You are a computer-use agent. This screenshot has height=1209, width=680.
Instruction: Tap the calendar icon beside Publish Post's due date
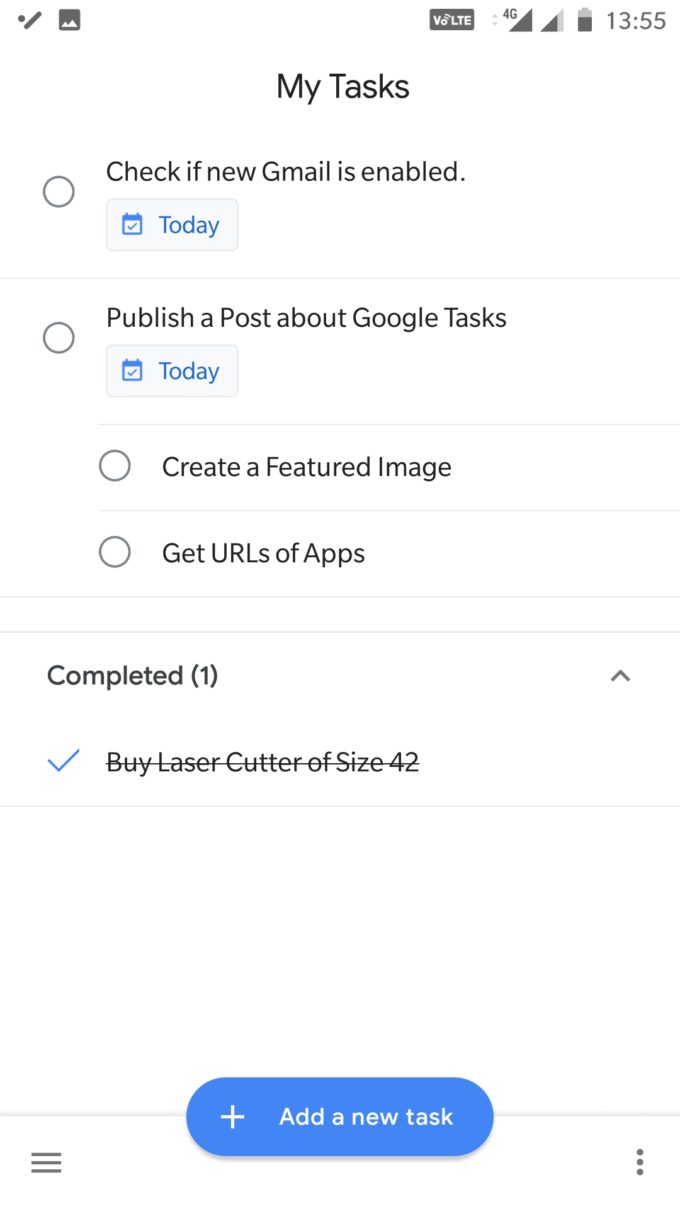[x=132, y=370]
